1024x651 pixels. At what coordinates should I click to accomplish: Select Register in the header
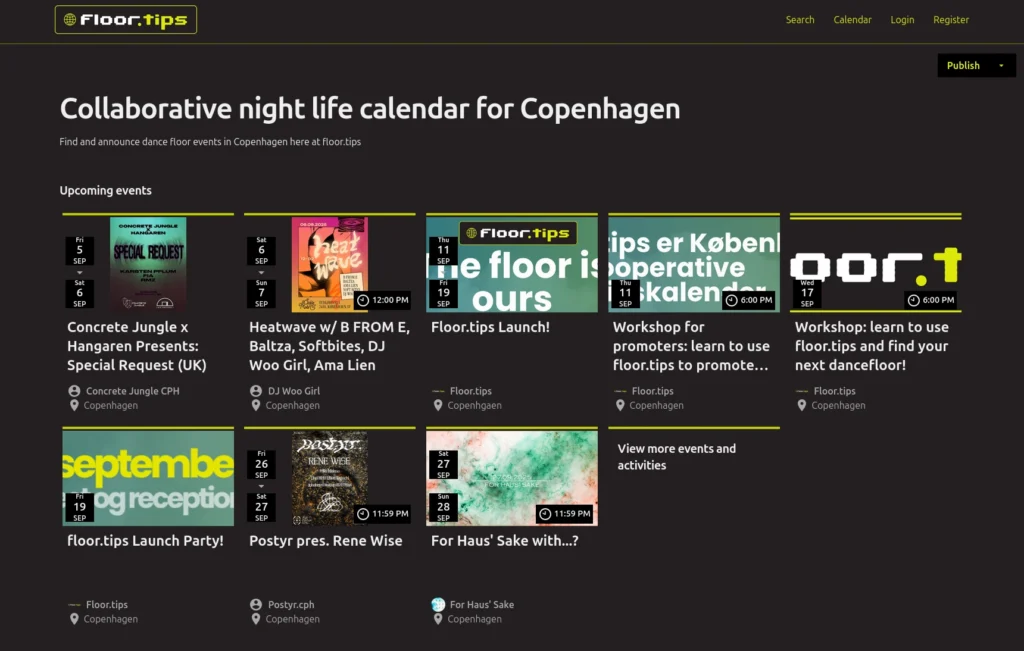[x=951, y=20]
